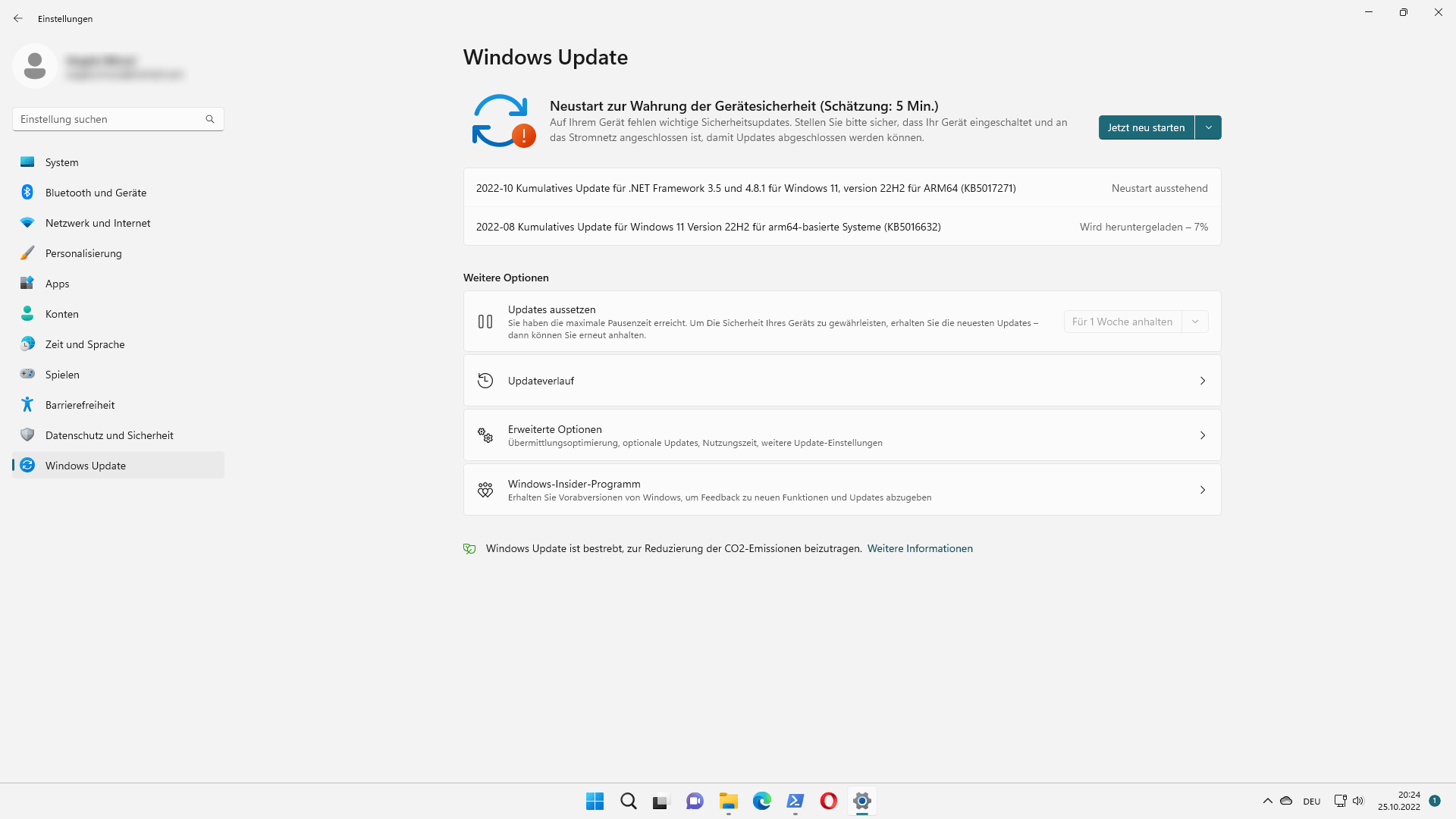Click the Windows-Insider-Programm chevron
The height and width of the screenshot is (819, 1456).
point(1203,490)
